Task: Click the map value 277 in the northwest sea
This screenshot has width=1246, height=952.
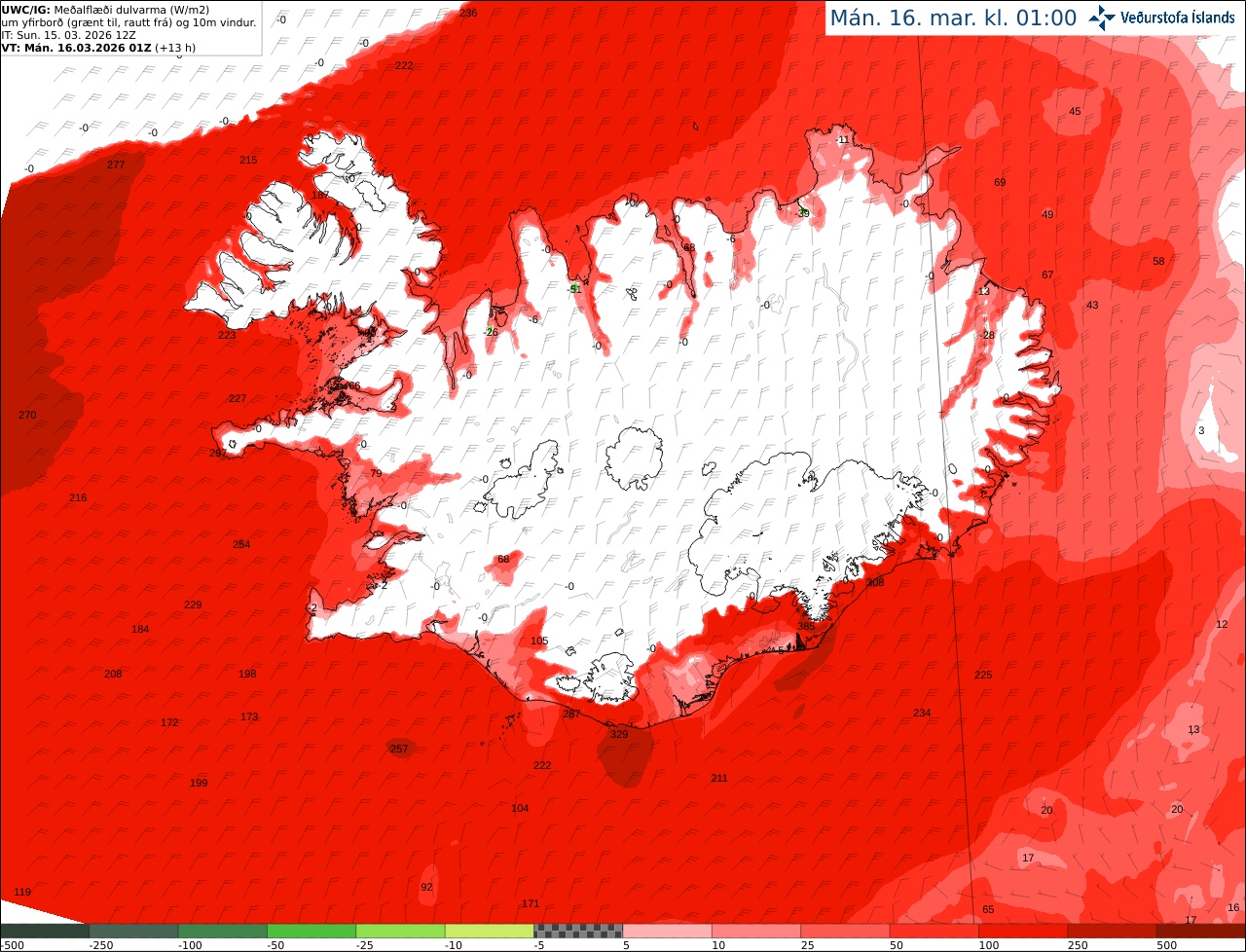Action: [116, 165]
